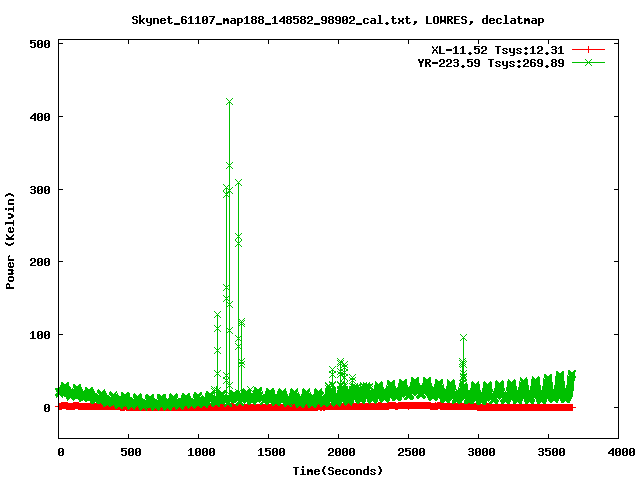This screenshot has height=480, width=640.
Task: Click the Power (Kelvin) y-axis label
Action: 11,239
